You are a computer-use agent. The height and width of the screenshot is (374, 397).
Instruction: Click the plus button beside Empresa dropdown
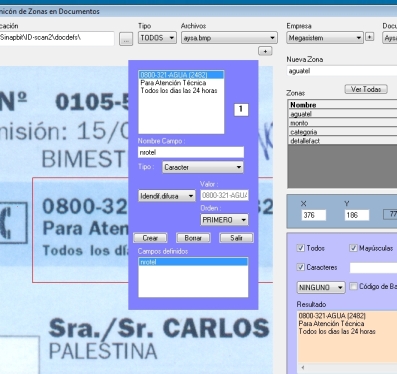point(369,37)
